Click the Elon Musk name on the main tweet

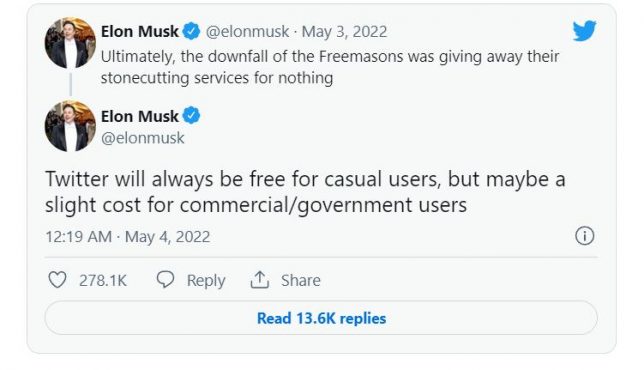[x=140, y=116]
